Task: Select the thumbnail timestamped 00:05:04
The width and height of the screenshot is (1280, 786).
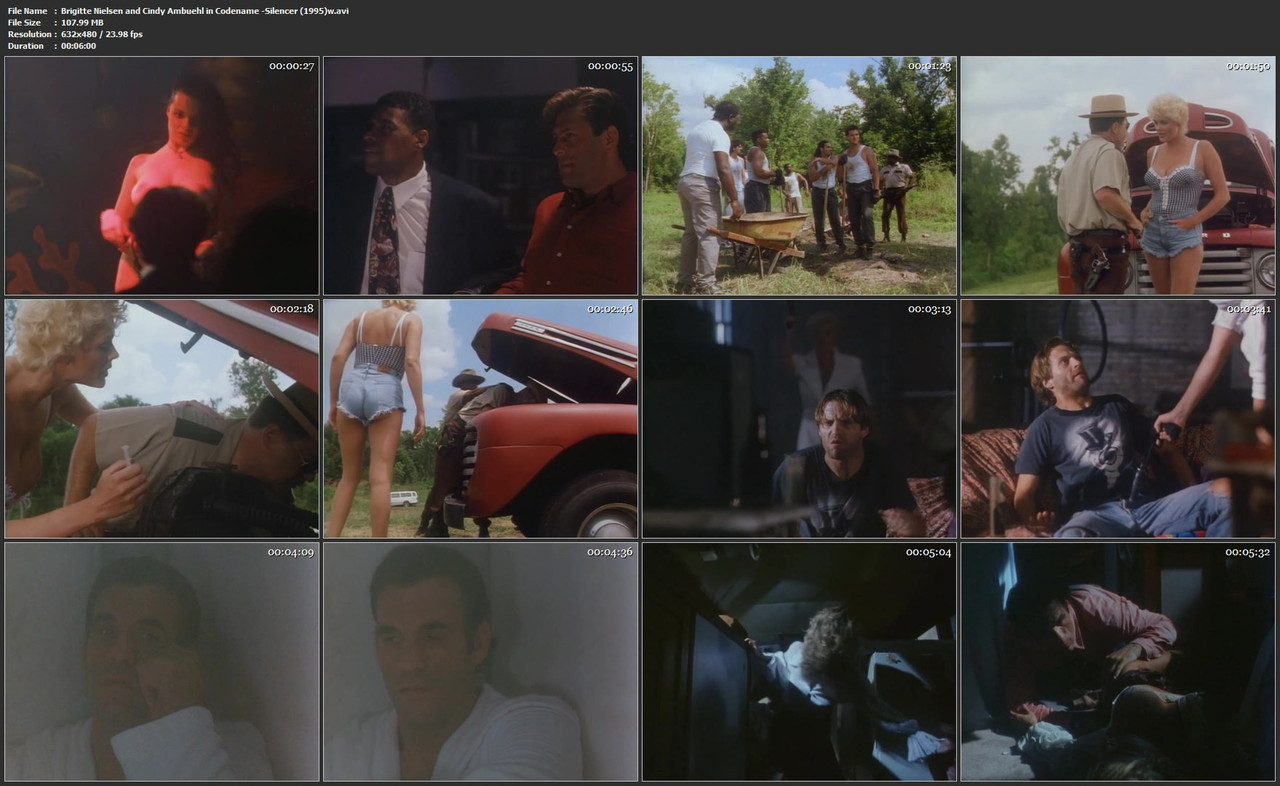Action: click(x=799, y=662)
